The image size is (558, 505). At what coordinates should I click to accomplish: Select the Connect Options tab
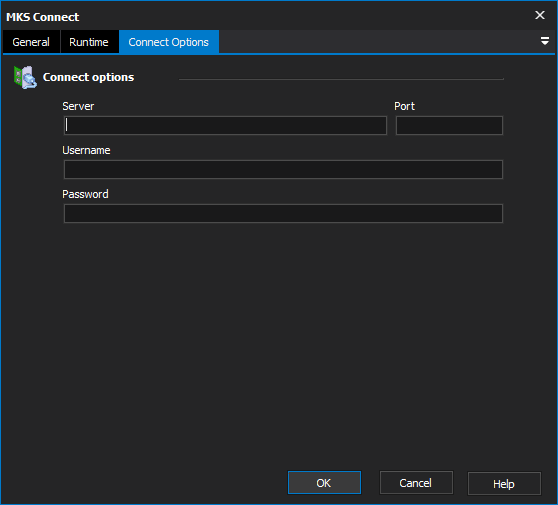pyautogui.click(x=169, y=42)
